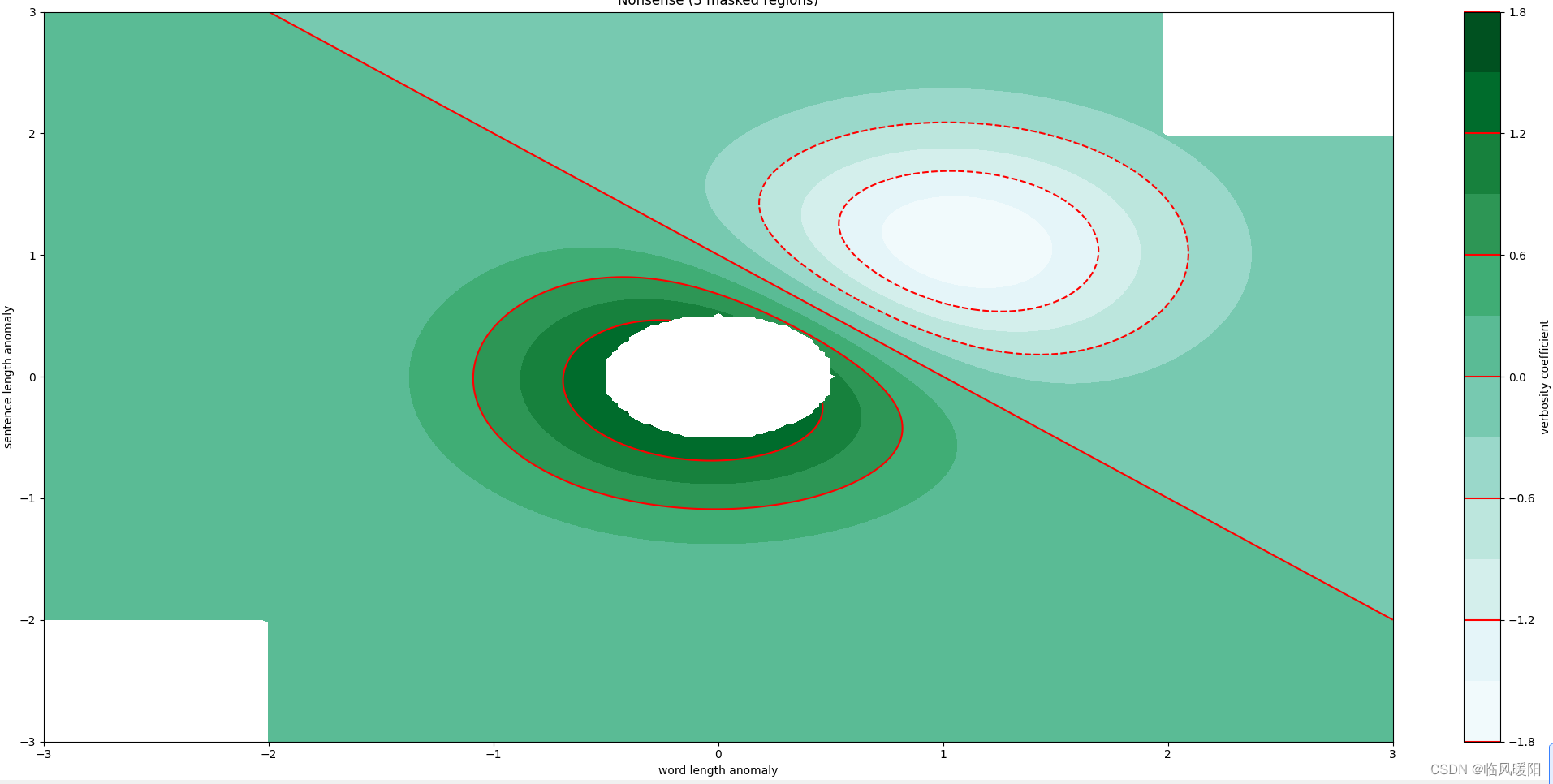This screenshot has height=784, width=1553.
Task: Select the y-axis tick label 1
Action: click(32, 256)
